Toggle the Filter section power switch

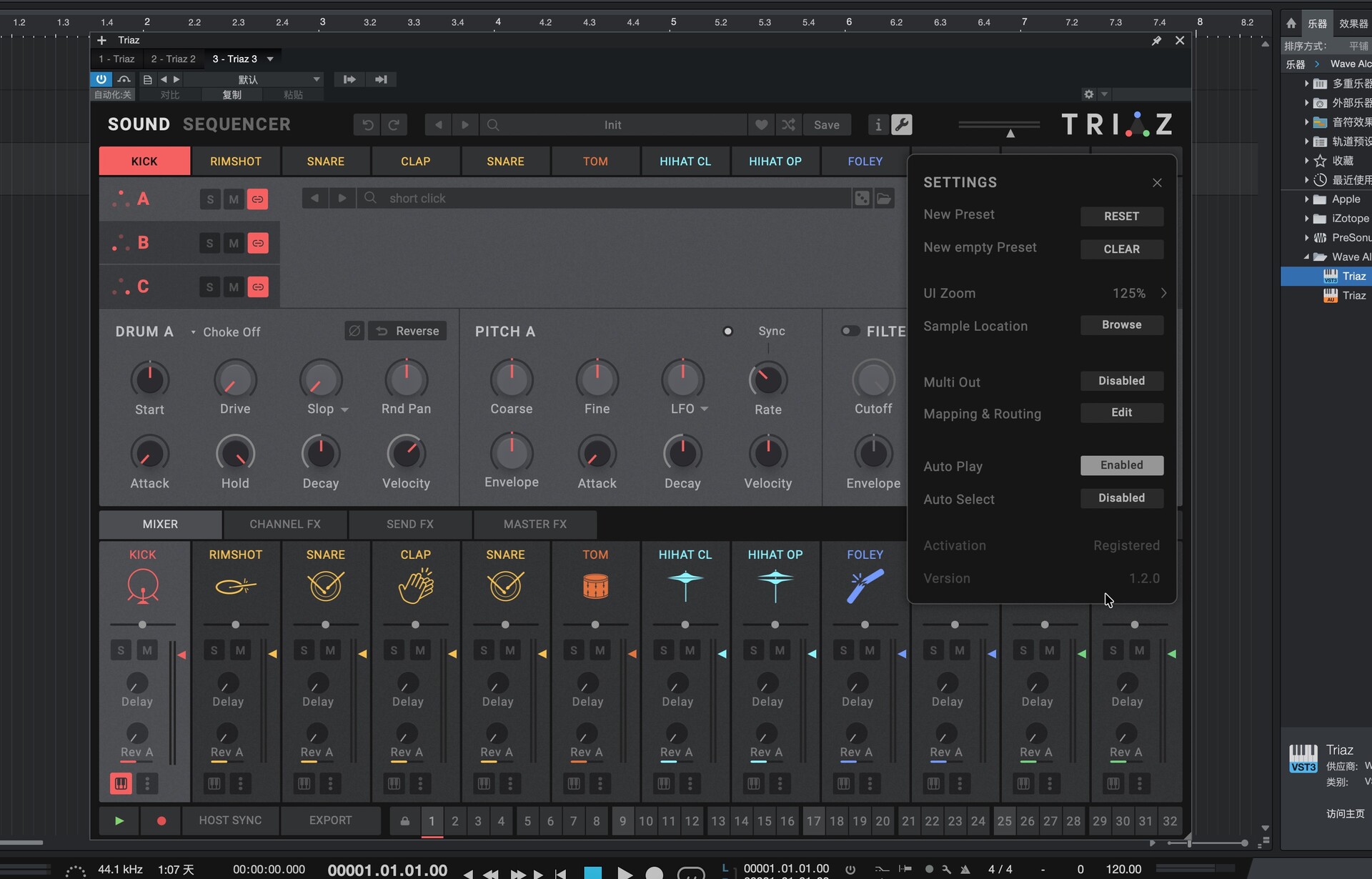point(850,331)
